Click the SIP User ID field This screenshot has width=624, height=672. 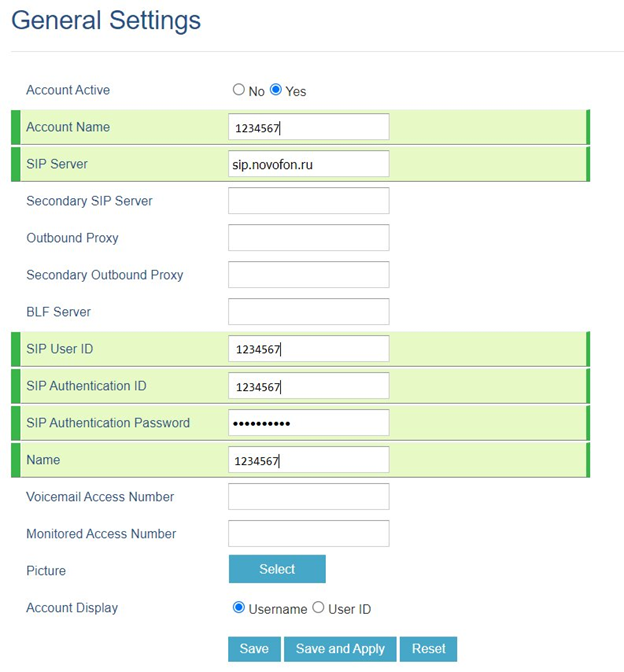coord(308,349)
